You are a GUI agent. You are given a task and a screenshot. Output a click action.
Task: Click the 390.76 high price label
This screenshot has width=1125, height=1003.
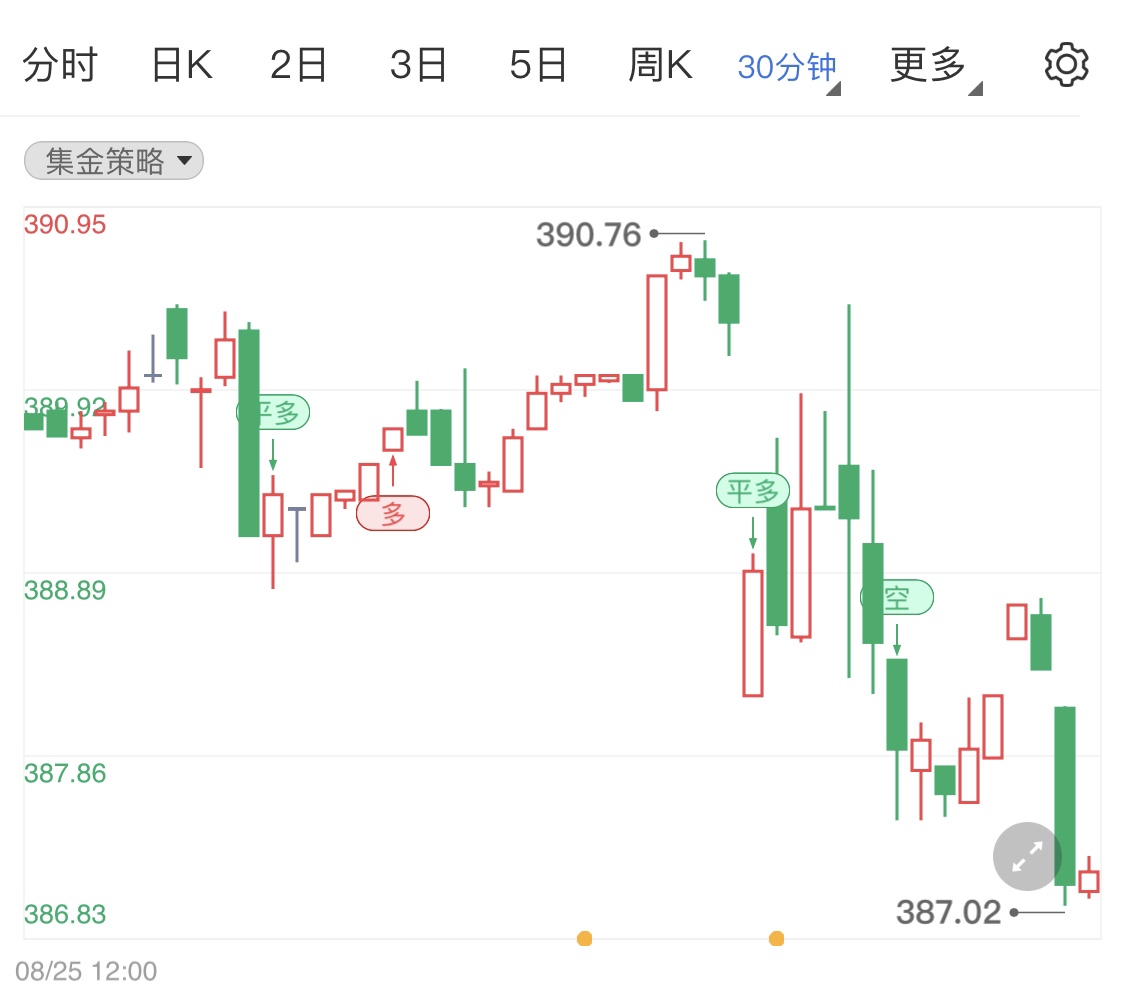pos(588,235)
